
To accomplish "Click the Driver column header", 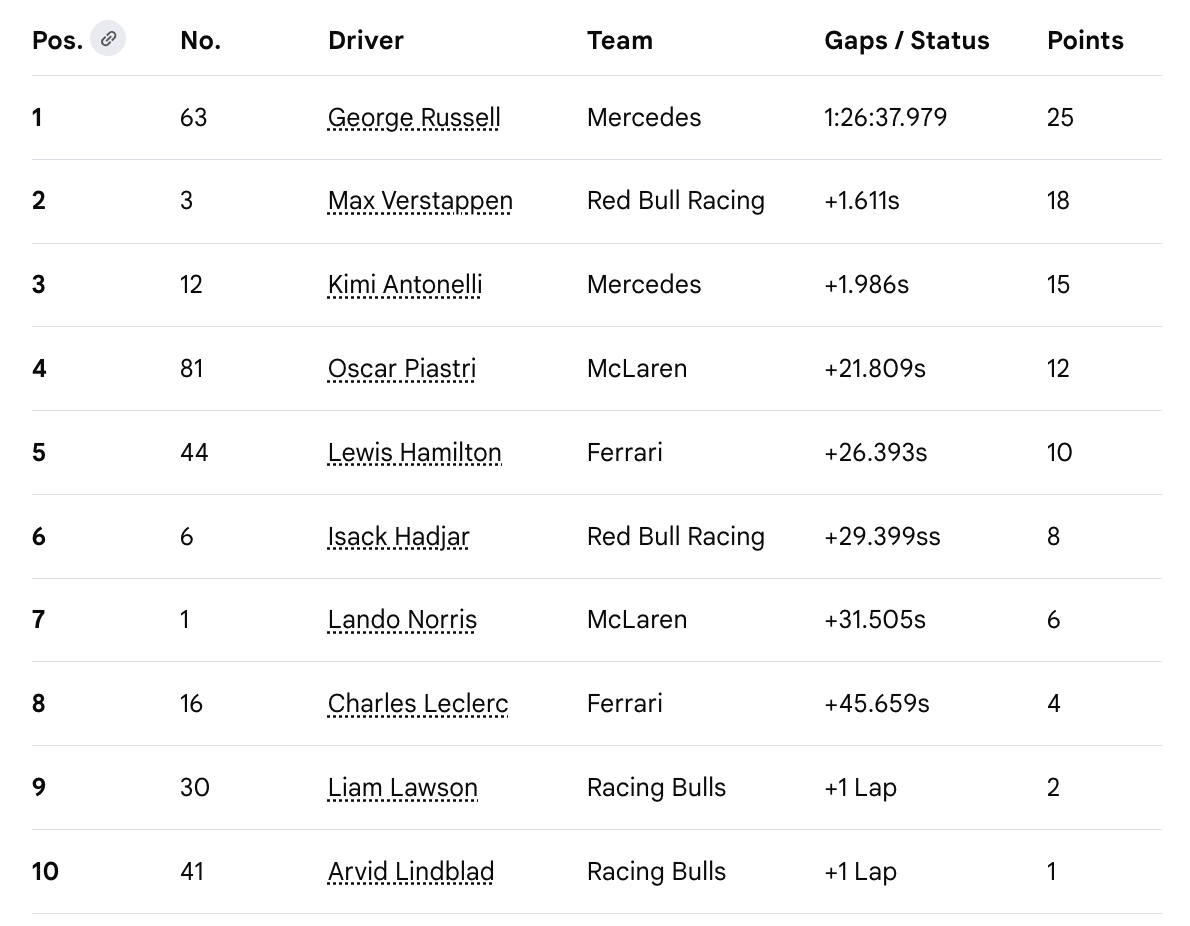I will [x=366, y=40].
